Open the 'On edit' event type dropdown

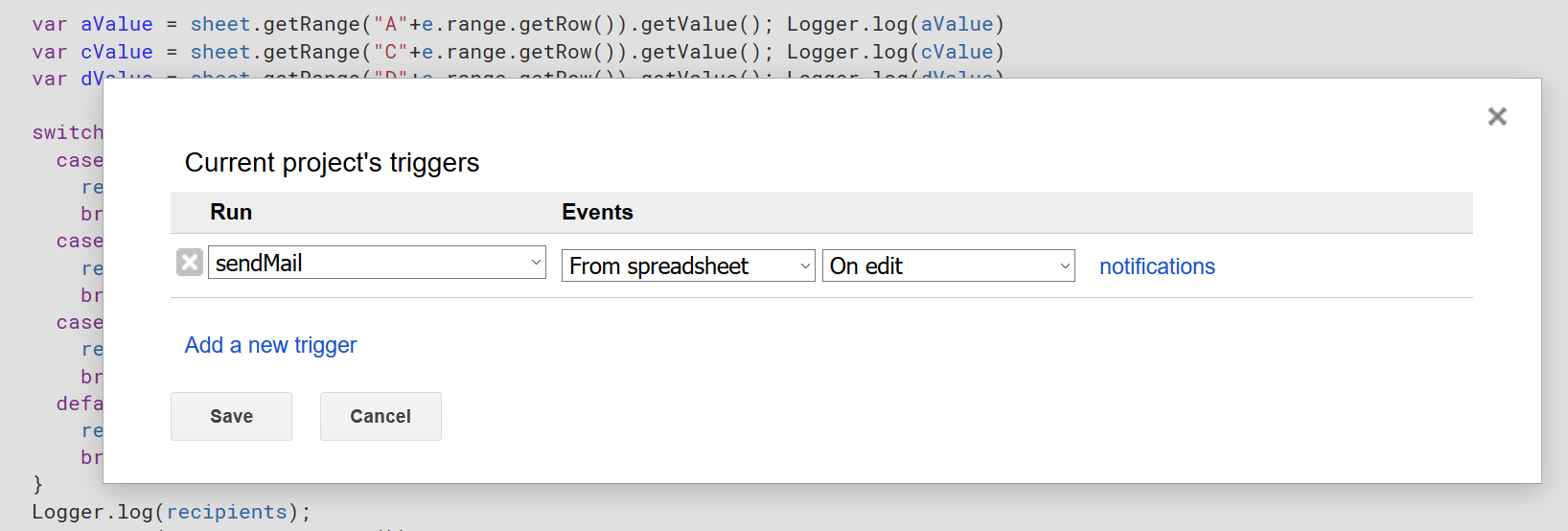(949, 265)
